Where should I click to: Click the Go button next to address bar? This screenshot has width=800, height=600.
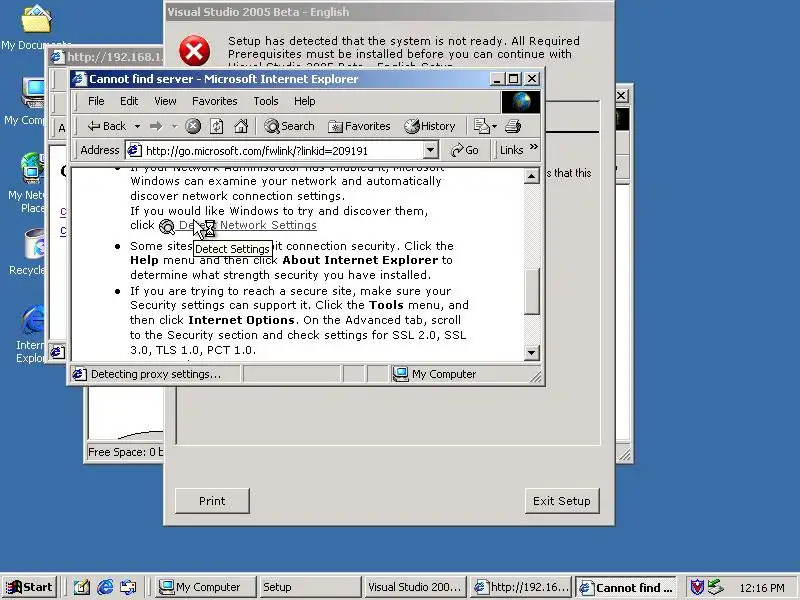(465, 151)
